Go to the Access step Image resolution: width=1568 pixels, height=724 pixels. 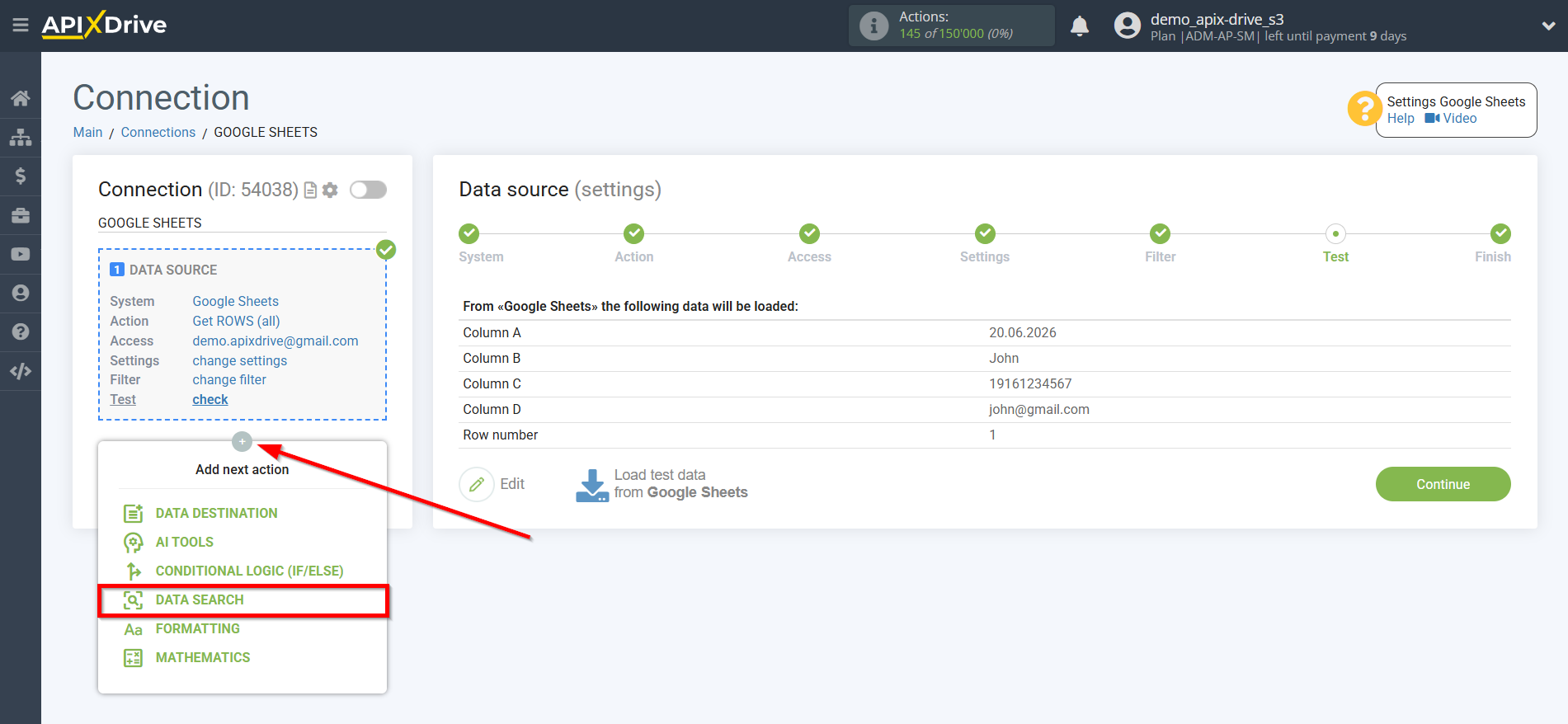(809, 233)
